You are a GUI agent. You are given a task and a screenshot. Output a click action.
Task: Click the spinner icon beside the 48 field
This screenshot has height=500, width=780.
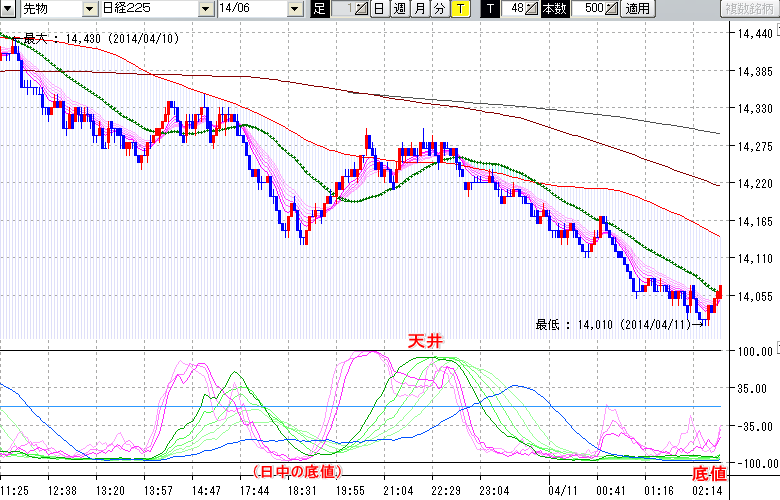click(533, 9)
